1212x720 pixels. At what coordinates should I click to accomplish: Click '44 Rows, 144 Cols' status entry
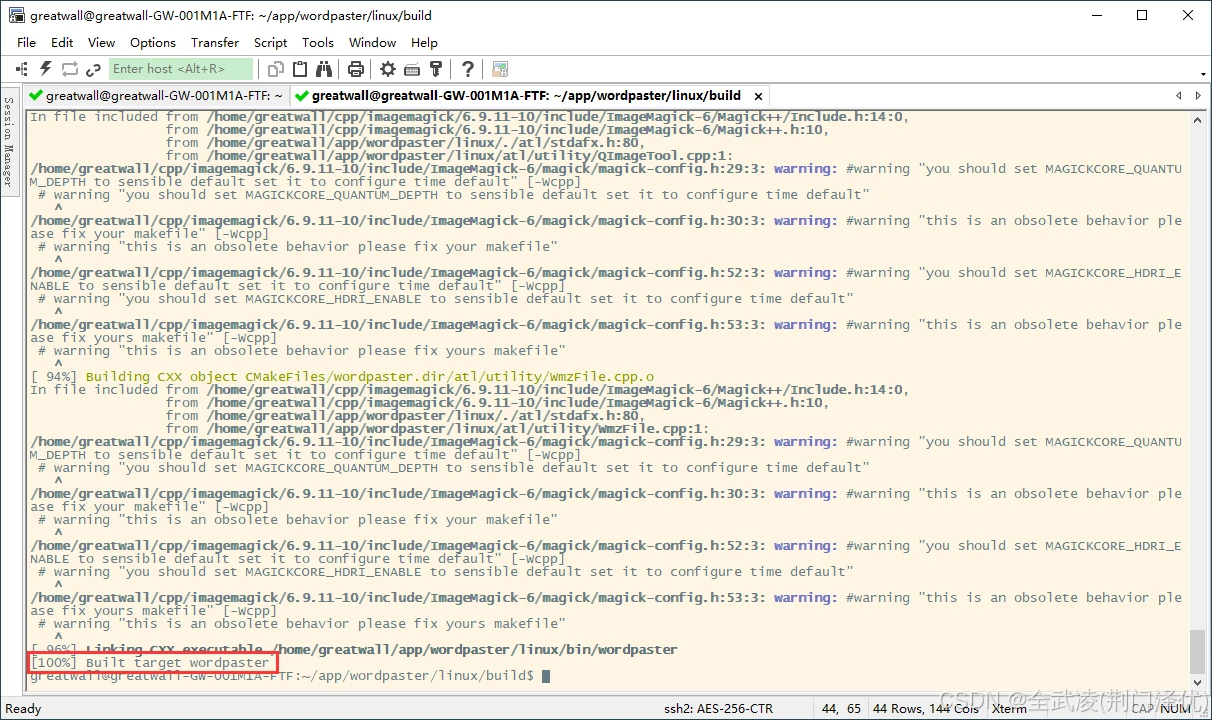926,708
